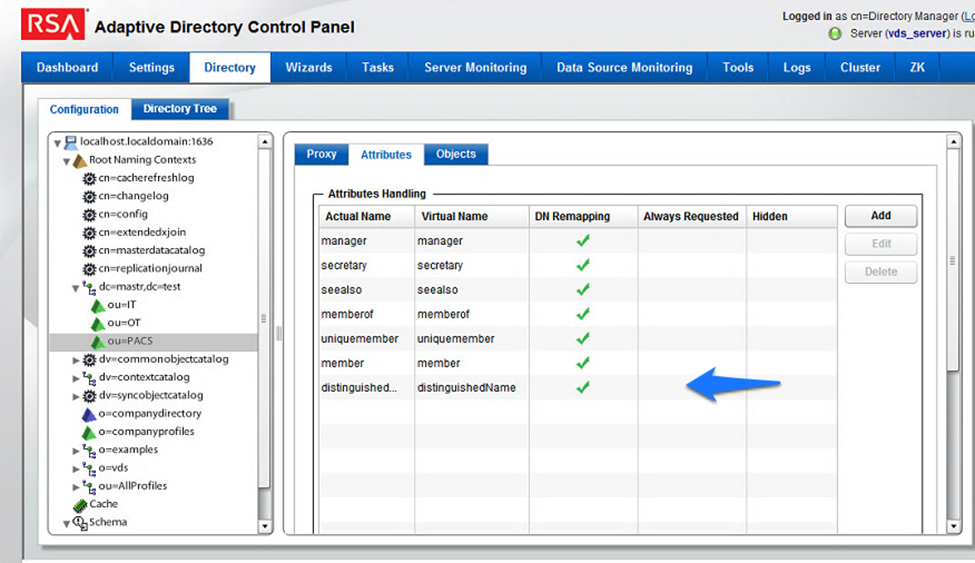Click the Edit attribute button

880,244
